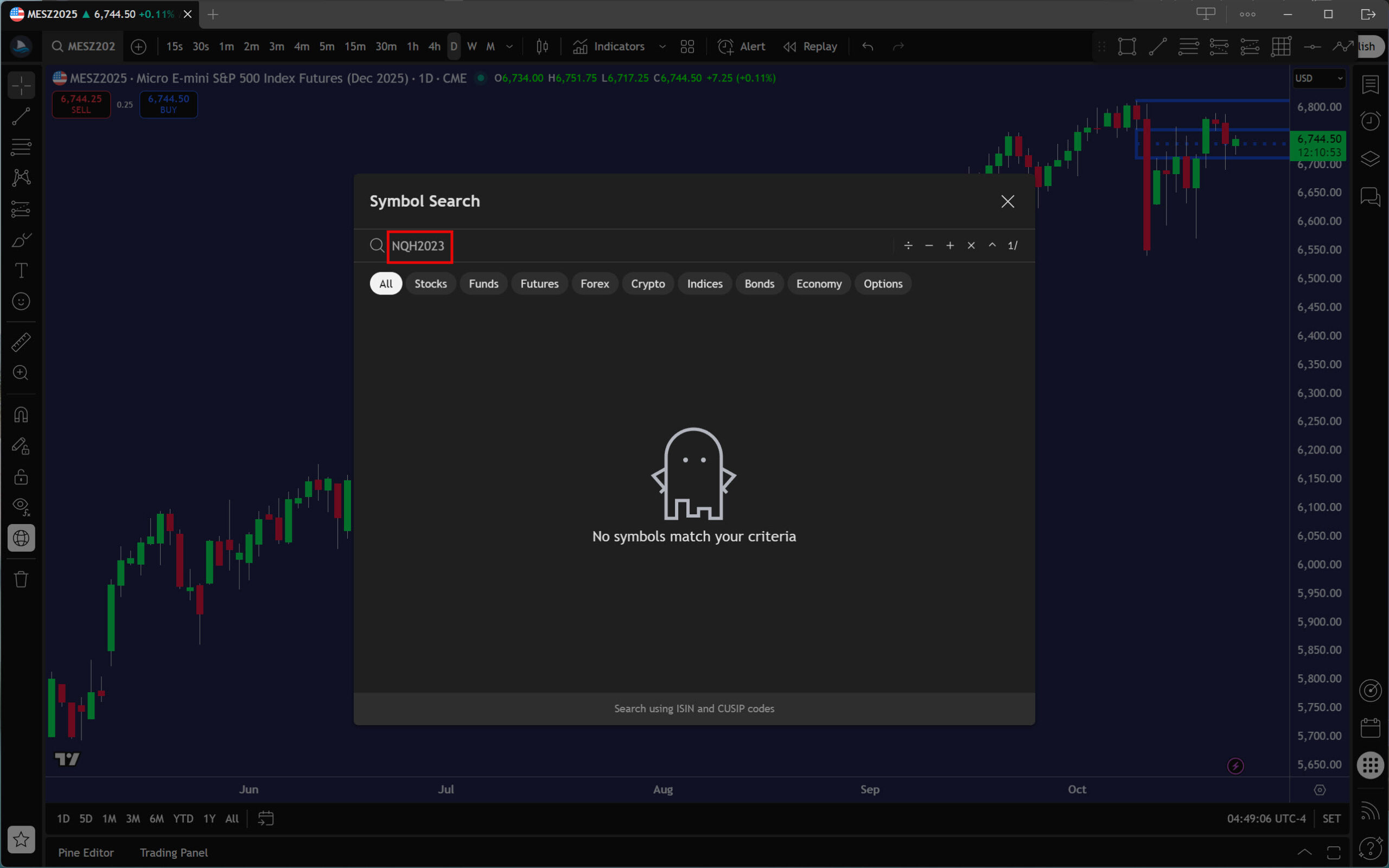The height and width of the screenshot is (868, 1389).
Task: Toggle lock all drawing tools
Action: click(x=21, y=476)
